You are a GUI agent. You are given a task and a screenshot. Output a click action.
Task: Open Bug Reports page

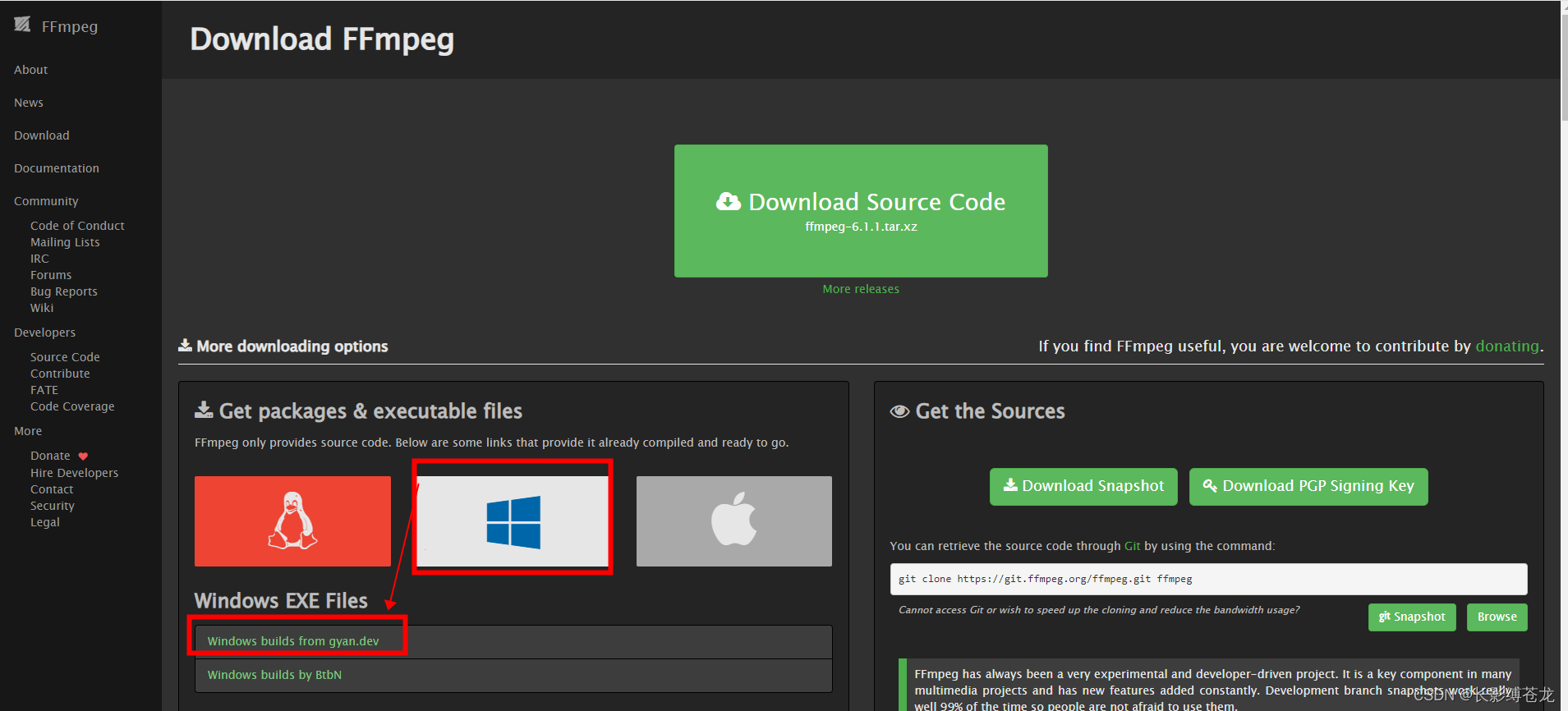pyautogui.click(x=64, y=291)
